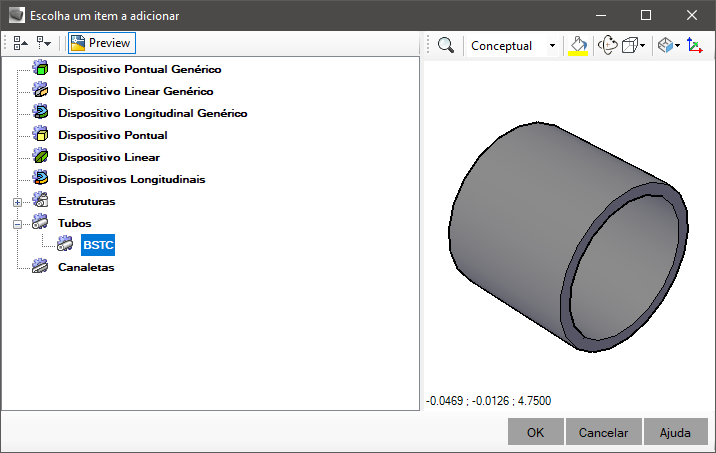Maximize the dialog window

point(646,15)
